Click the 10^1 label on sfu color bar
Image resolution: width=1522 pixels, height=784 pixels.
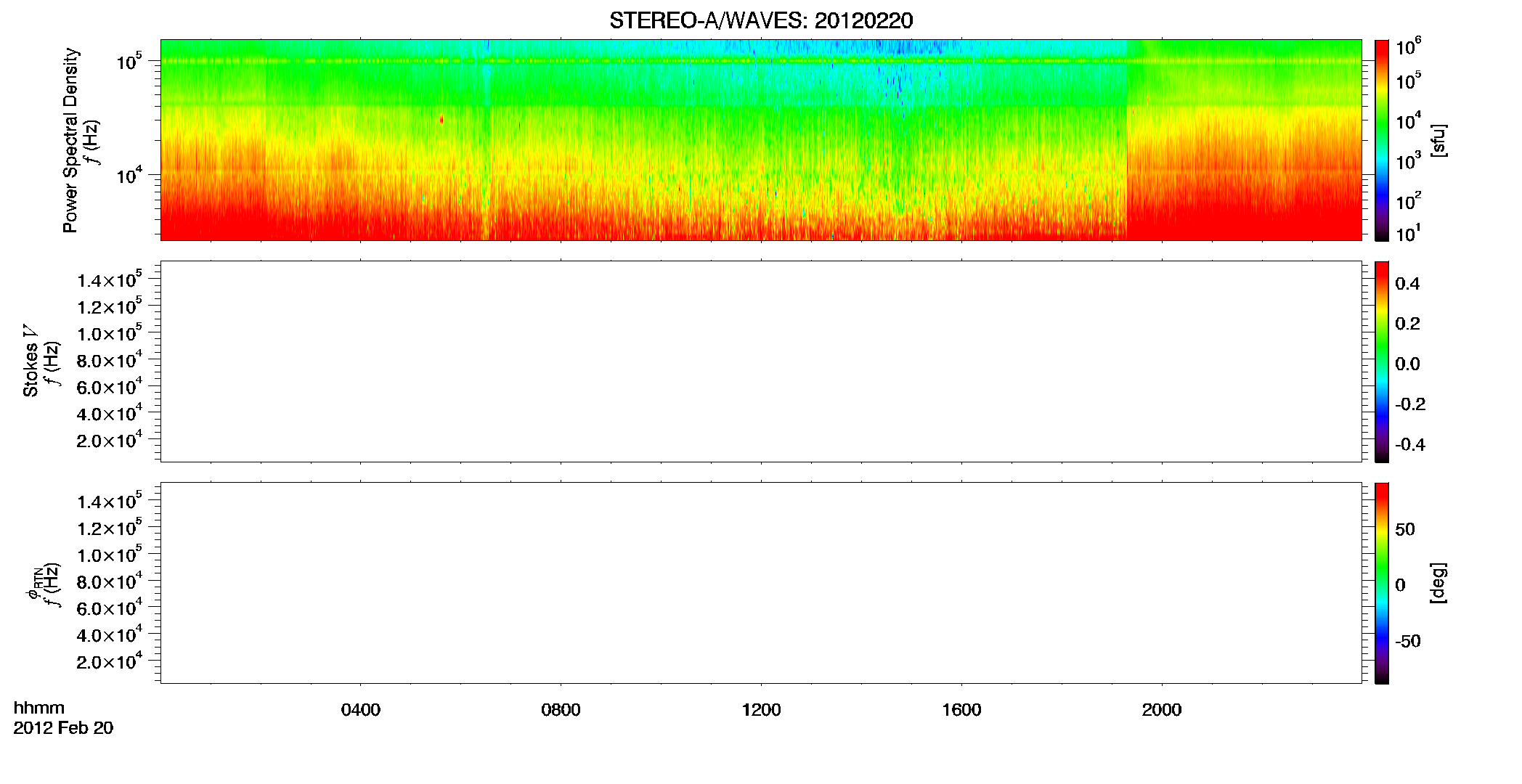click(x=1408, y=233)
